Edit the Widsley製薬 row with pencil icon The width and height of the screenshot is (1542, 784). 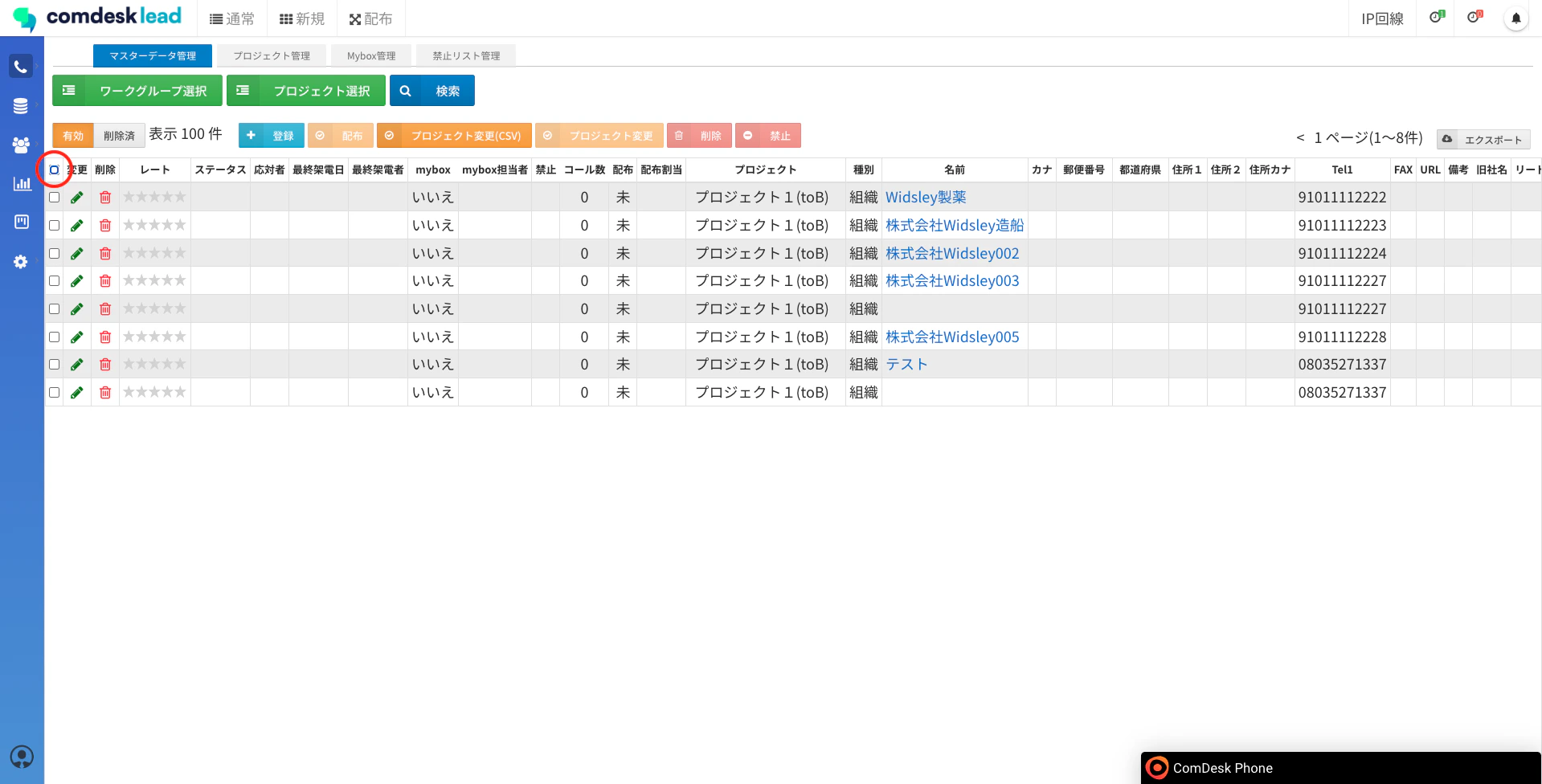77,198
